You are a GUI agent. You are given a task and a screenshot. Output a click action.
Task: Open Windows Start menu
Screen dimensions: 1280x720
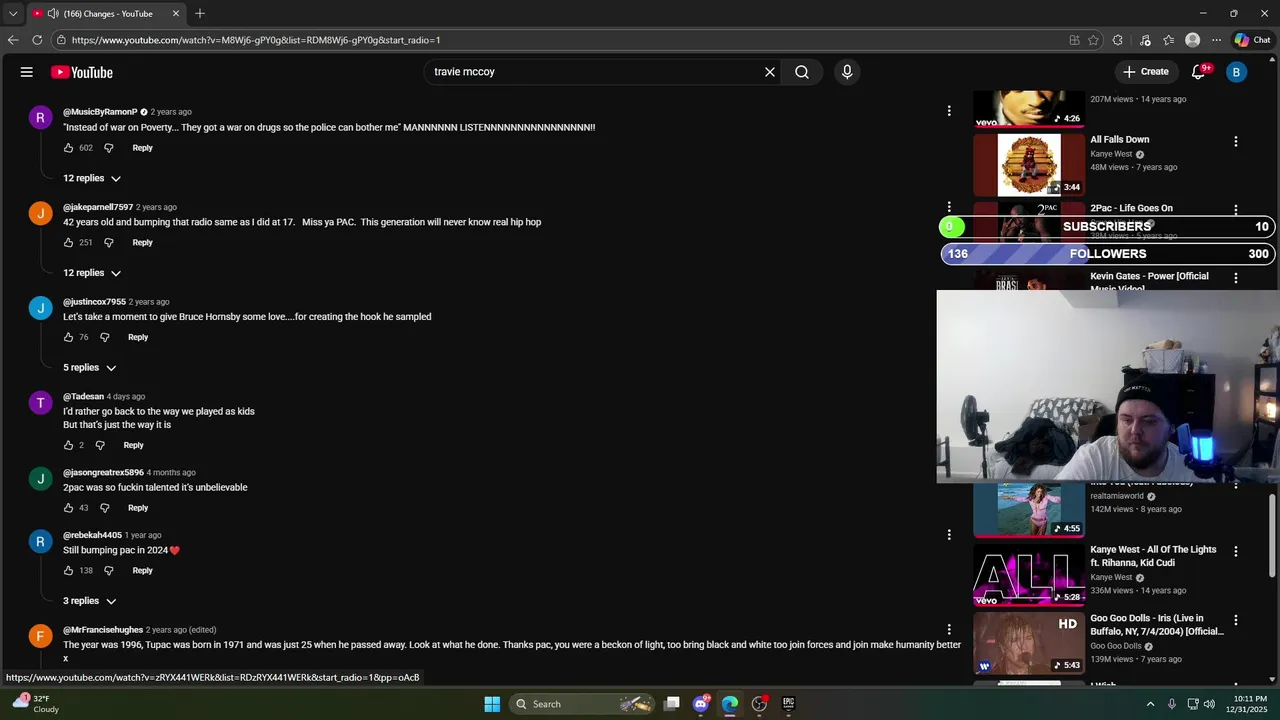492,704
